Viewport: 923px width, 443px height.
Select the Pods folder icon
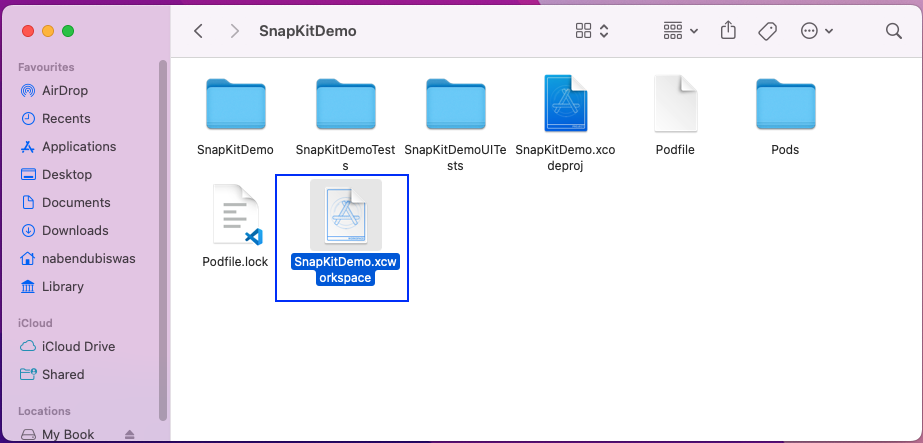click(786, 104)
